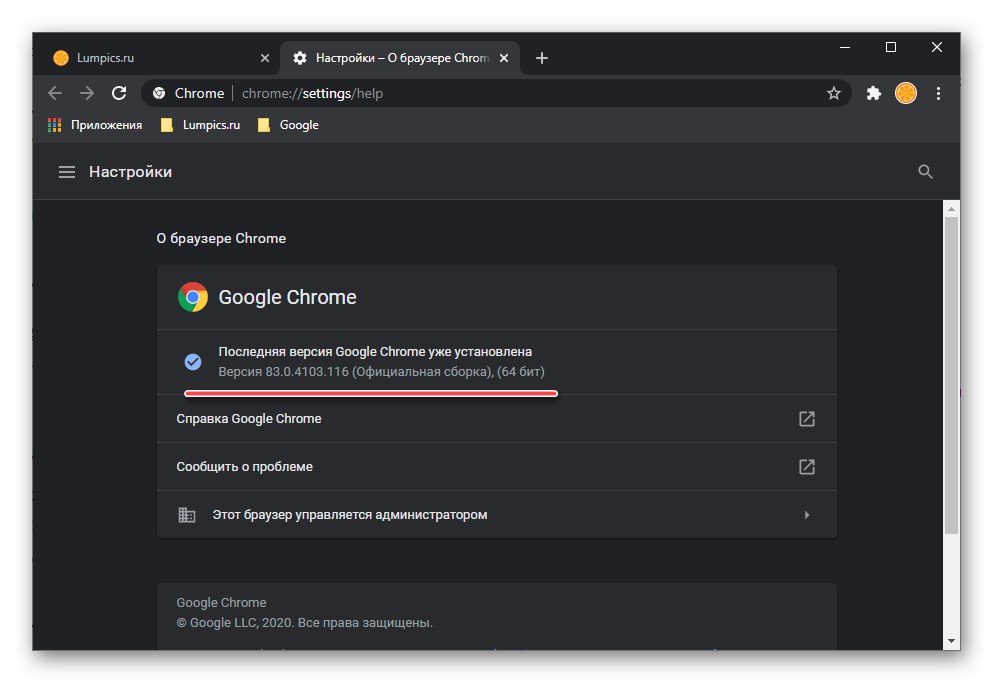Open Сообщить о проблеме external link

806,467
